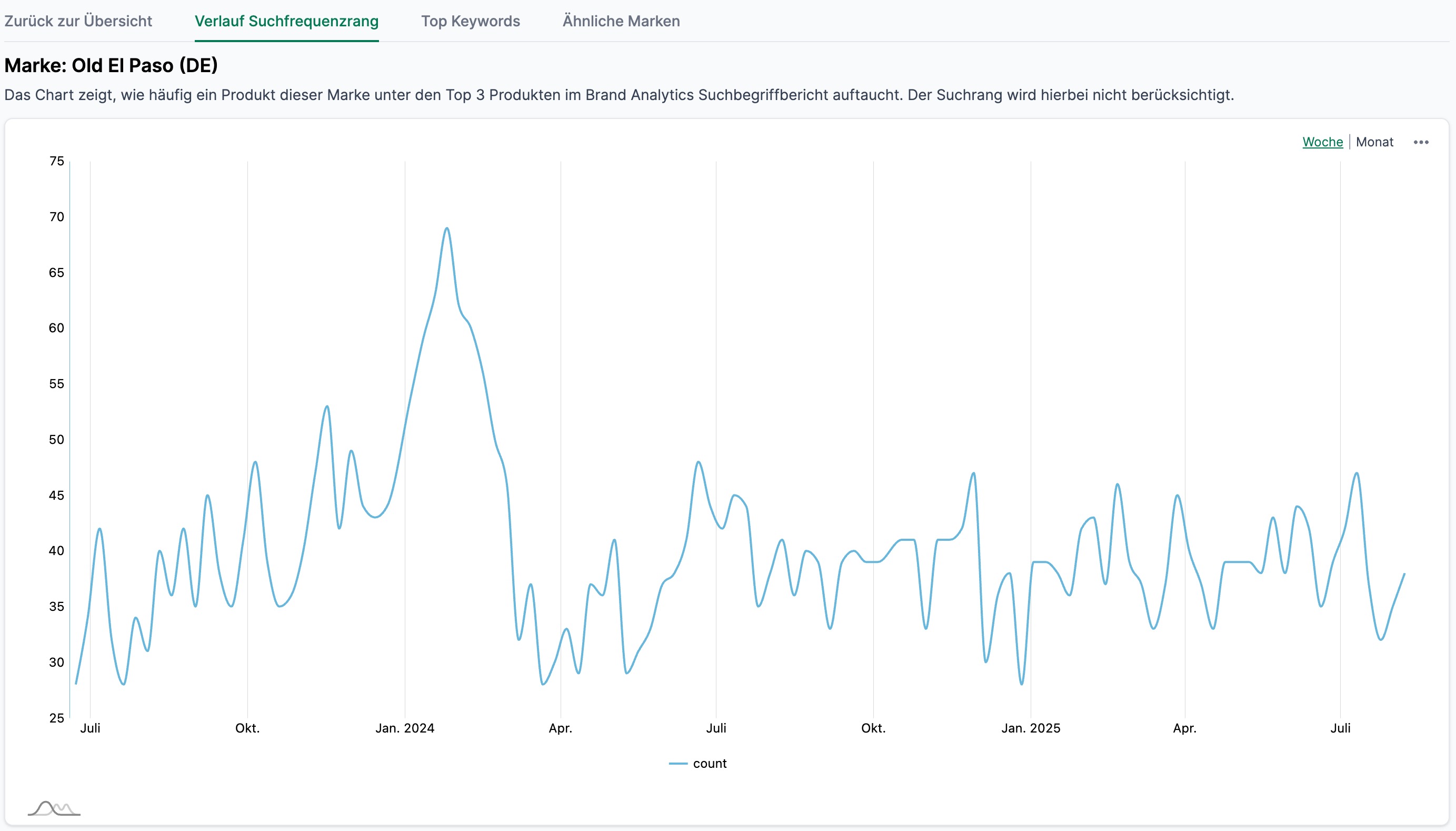The height and width of the screenshot is (831, 1456).
Task: Open the 'Verlauf Suchfrequenzrang' tab
Action: (286, 21)
